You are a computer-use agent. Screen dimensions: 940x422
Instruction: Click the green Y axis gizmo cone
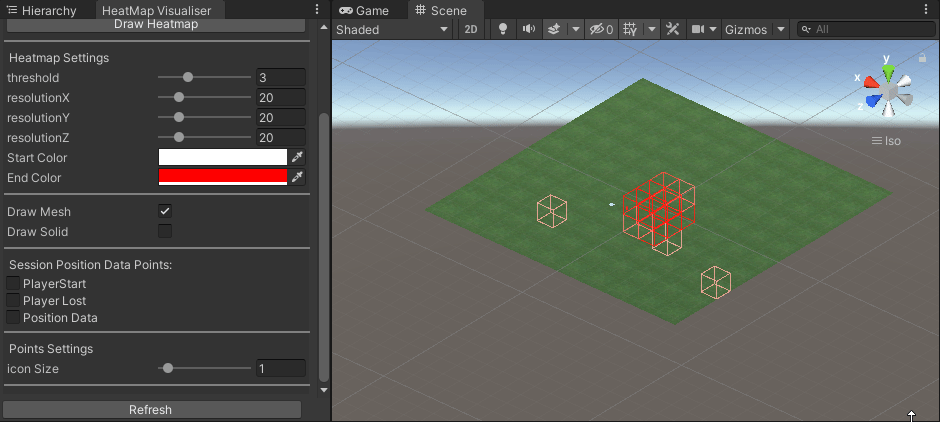click(x=888, y=74)
